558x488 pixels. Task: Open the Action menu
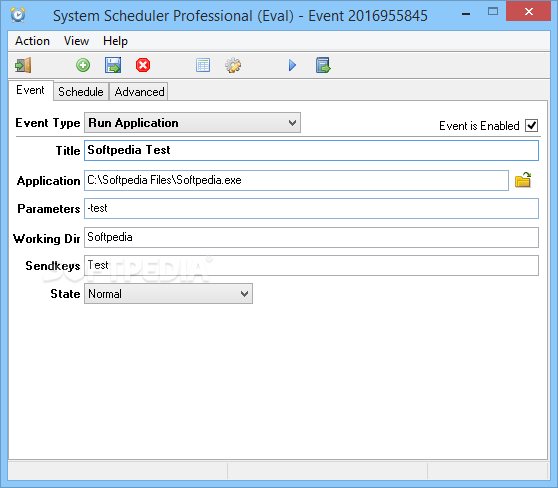click(32, 41)
